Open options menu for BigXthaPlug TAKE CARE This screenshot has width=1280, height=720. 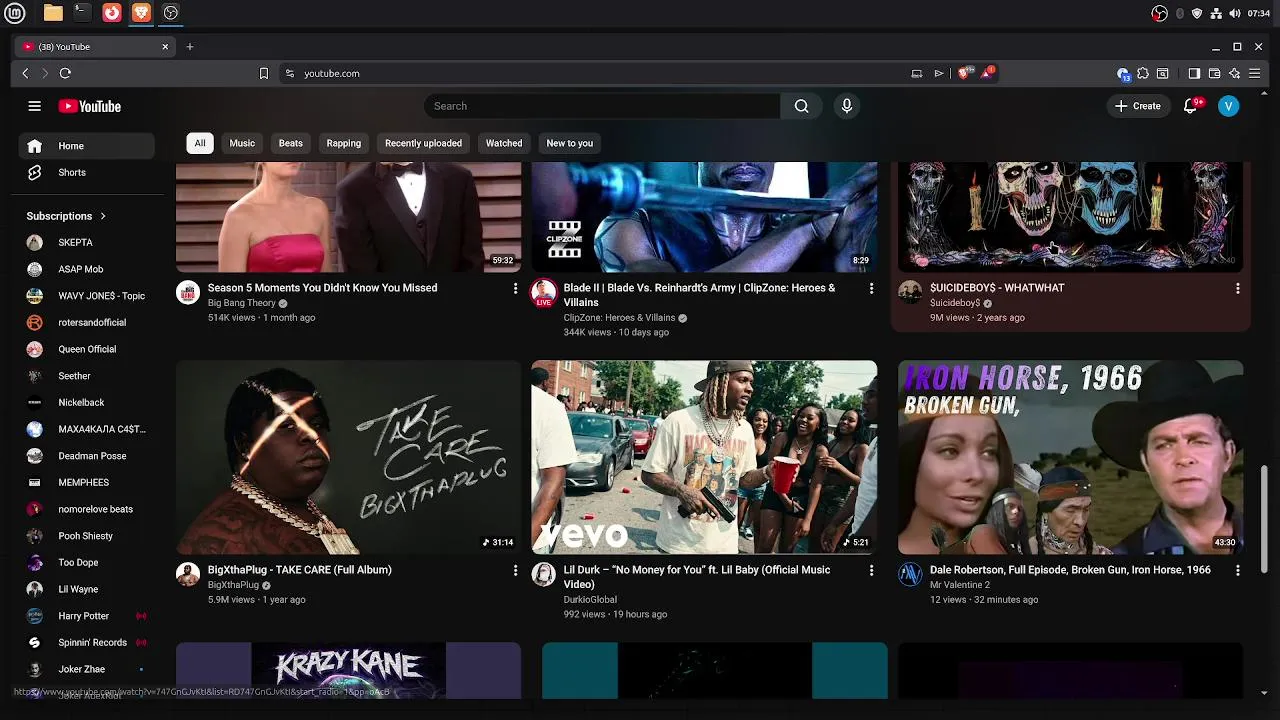(x=515, y=570)
